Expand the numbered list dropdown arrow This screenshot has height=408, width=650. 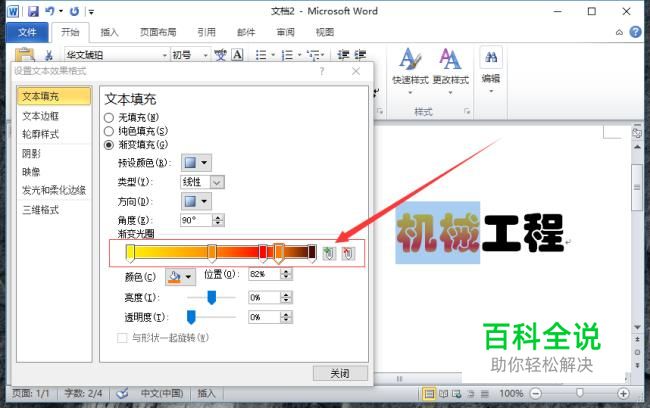tap(299, 55)
